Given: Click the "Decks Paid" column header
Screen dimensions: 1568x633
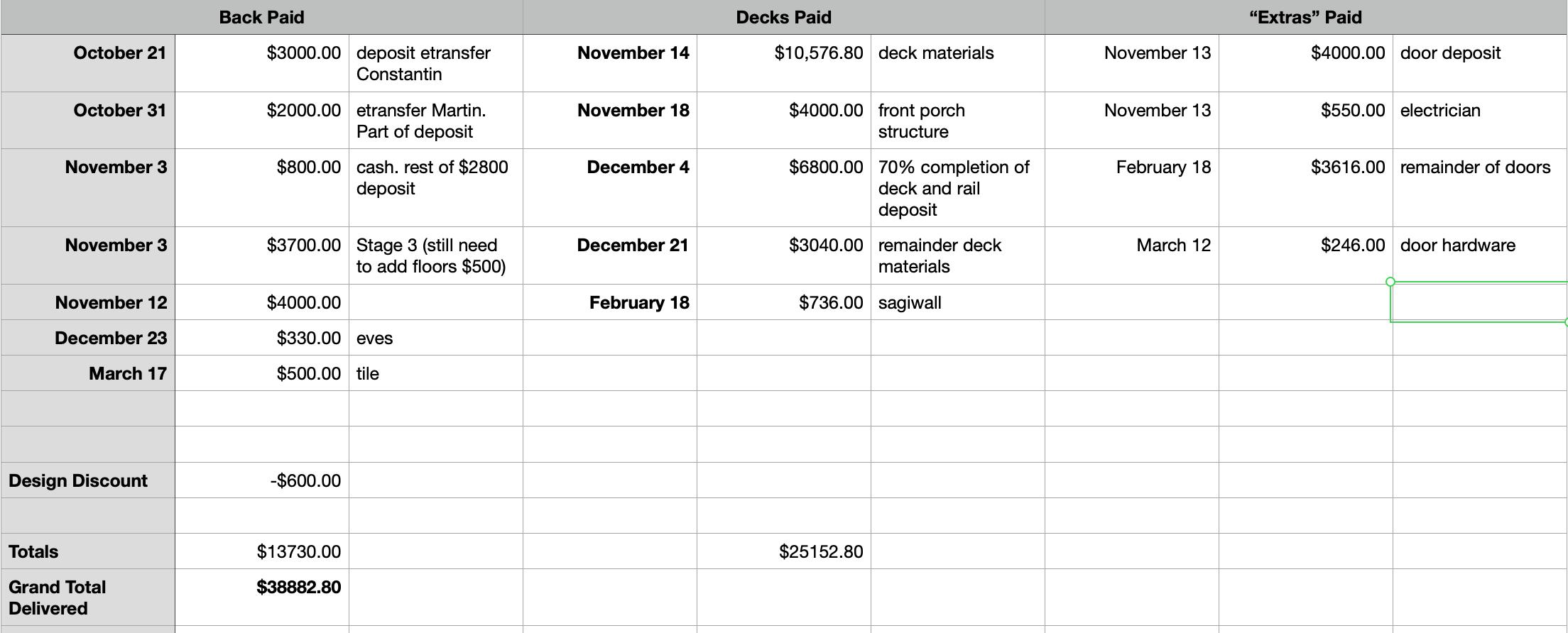Looking at the screenshot, I should tap(783, 18).
